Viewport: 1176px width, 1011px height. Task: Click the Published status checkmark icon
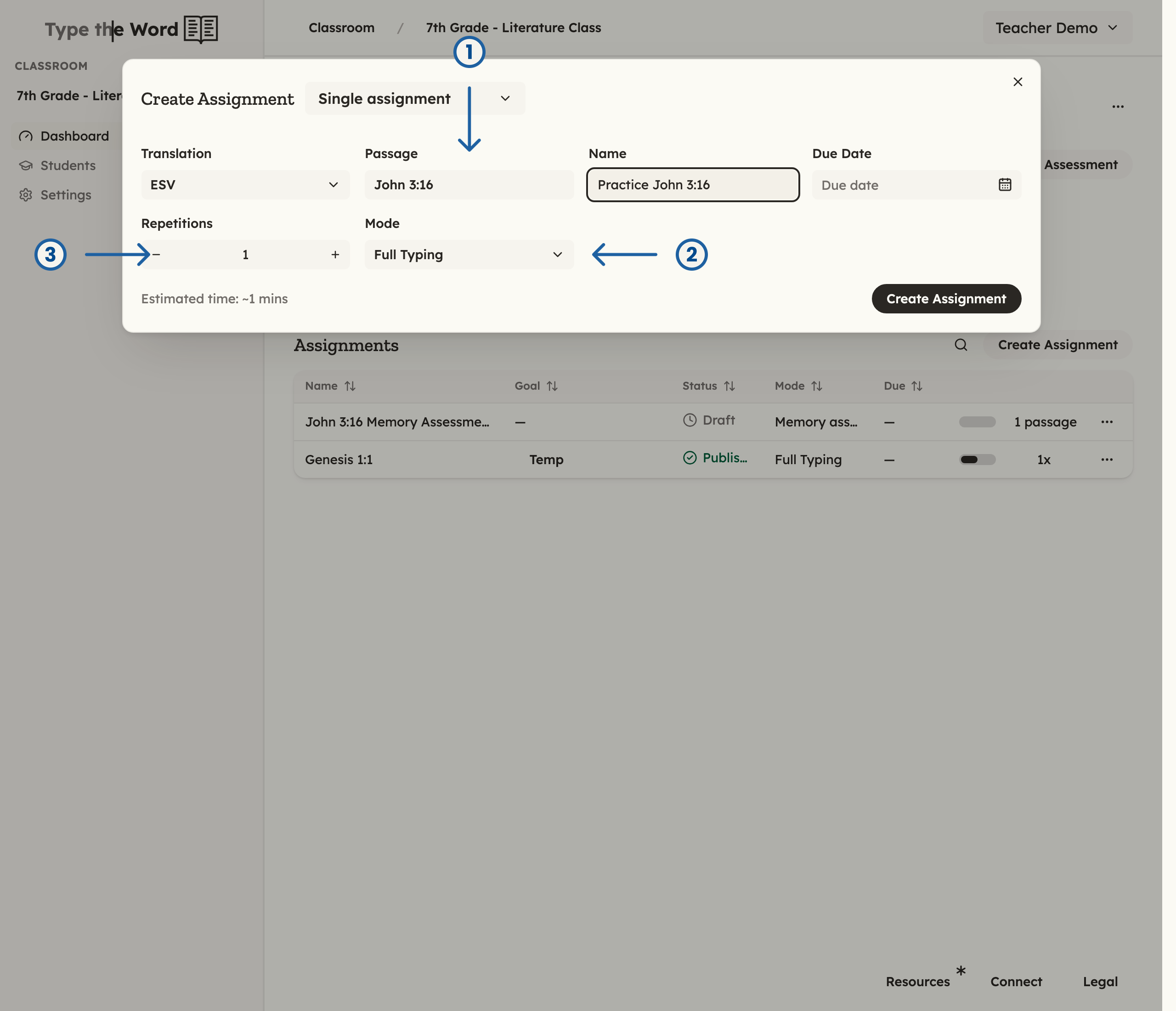click(690, 458)
